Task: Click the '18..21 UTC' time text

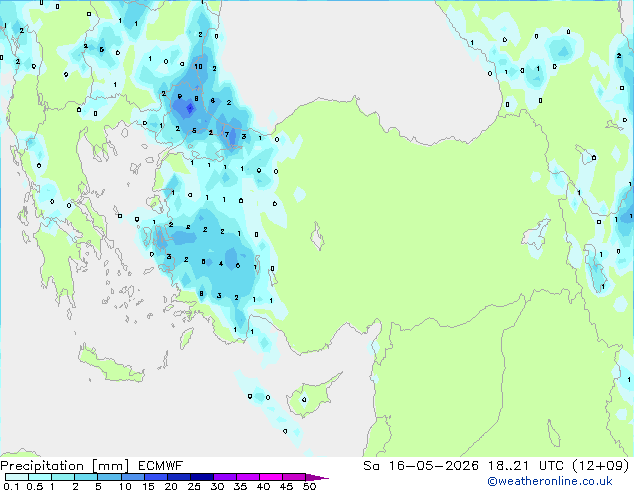Action: 525,466
